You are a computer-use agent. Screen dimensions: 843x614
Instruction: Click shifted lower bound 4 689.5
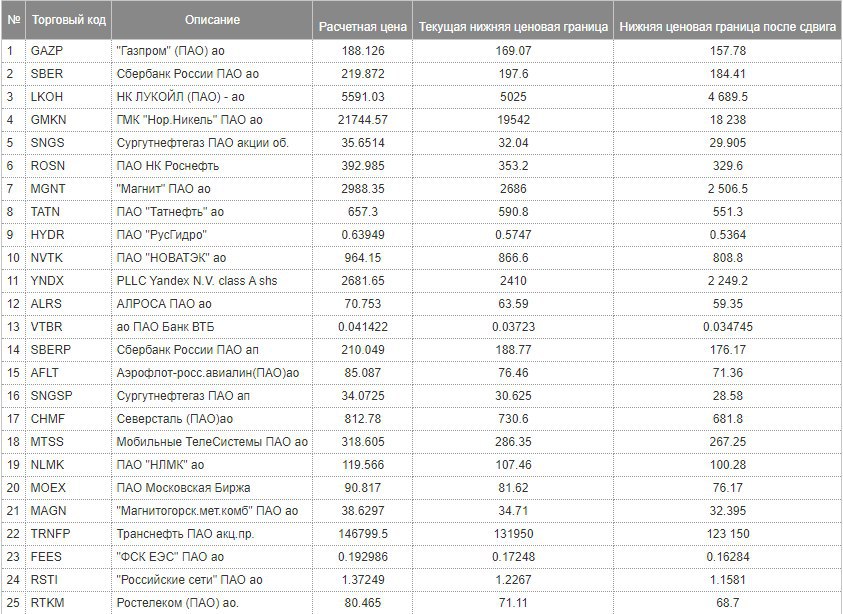click(x=728, y=97)
